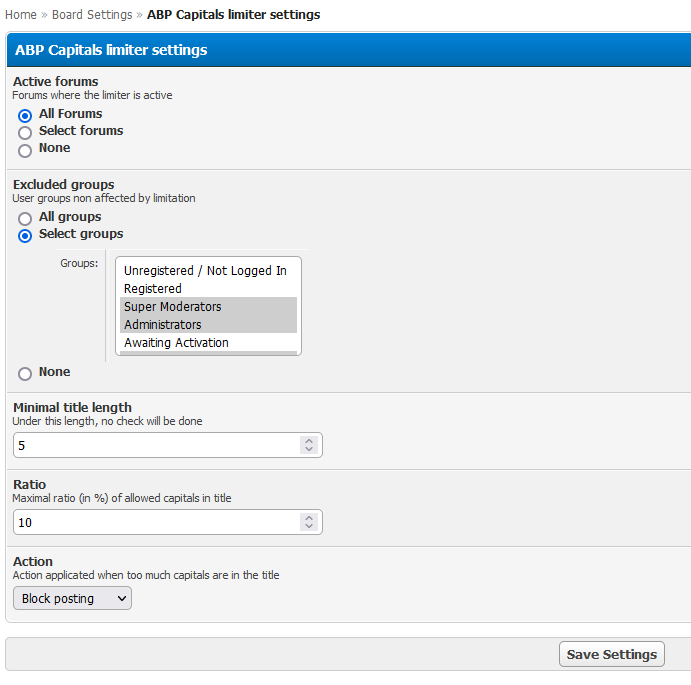Click Administrators in the groups list

[x=163, y=325]
